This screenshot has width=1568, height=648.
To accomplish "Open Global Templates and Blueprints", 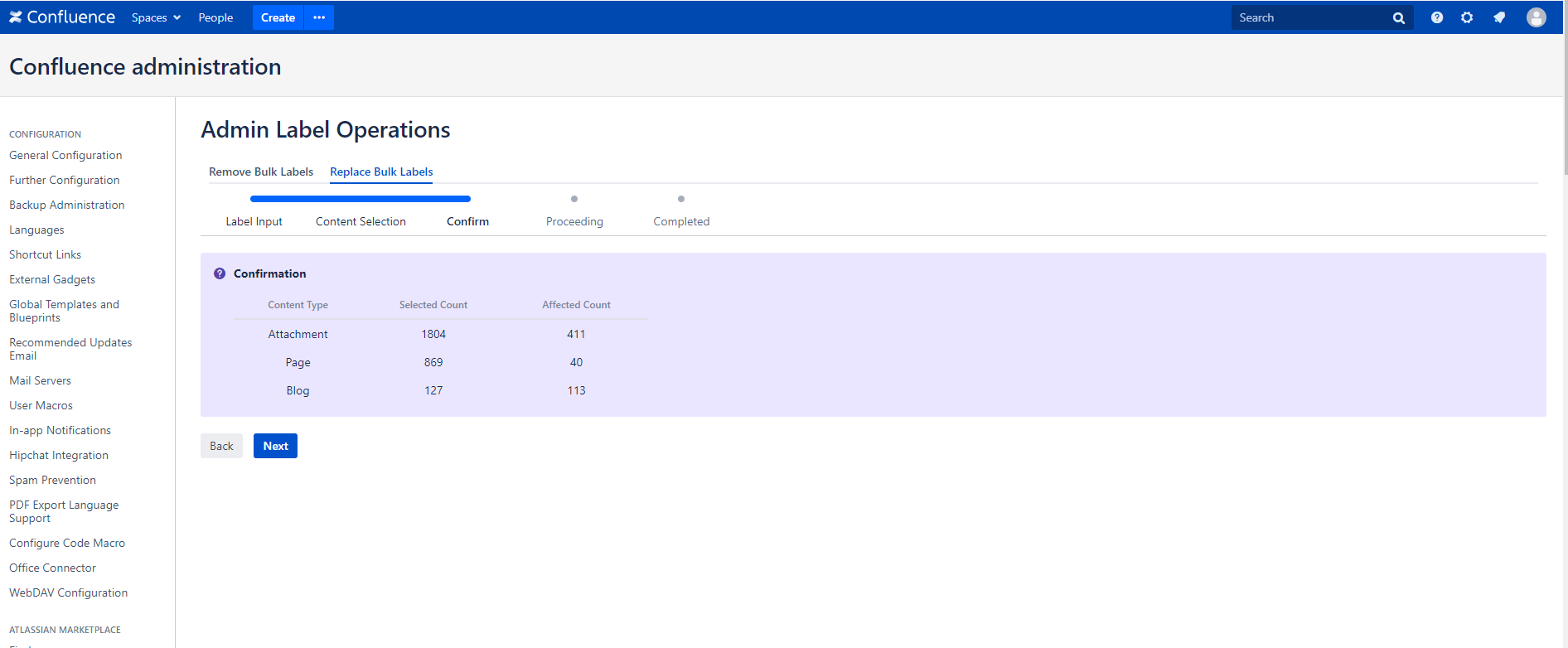I will point(64,311).
